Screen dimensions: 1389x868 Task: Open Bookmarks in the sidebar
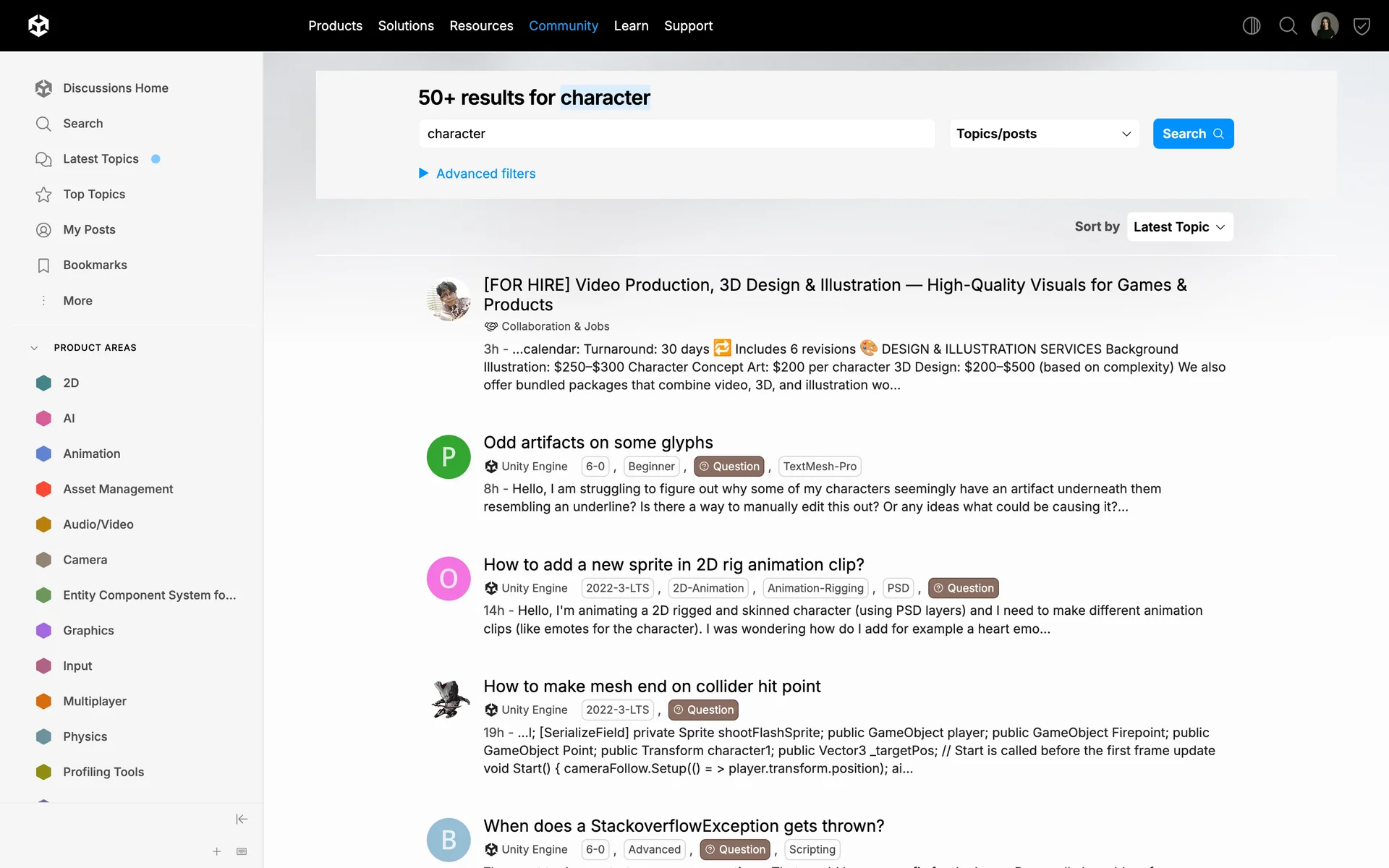click(95, 265)
